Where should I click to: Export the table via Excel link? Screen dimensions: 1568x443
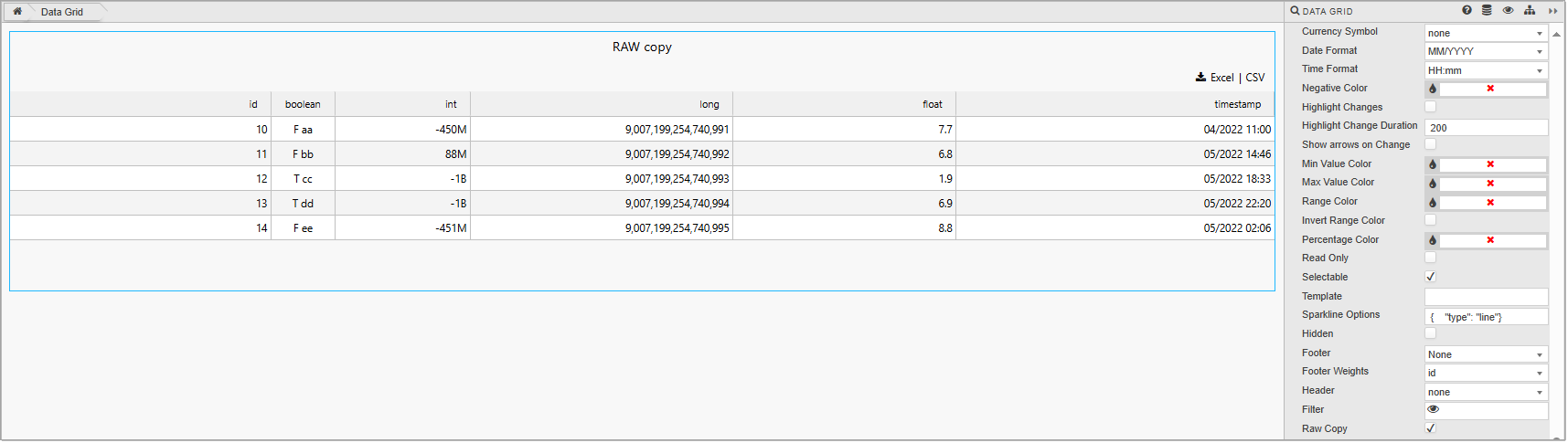tap(1215, 78)
